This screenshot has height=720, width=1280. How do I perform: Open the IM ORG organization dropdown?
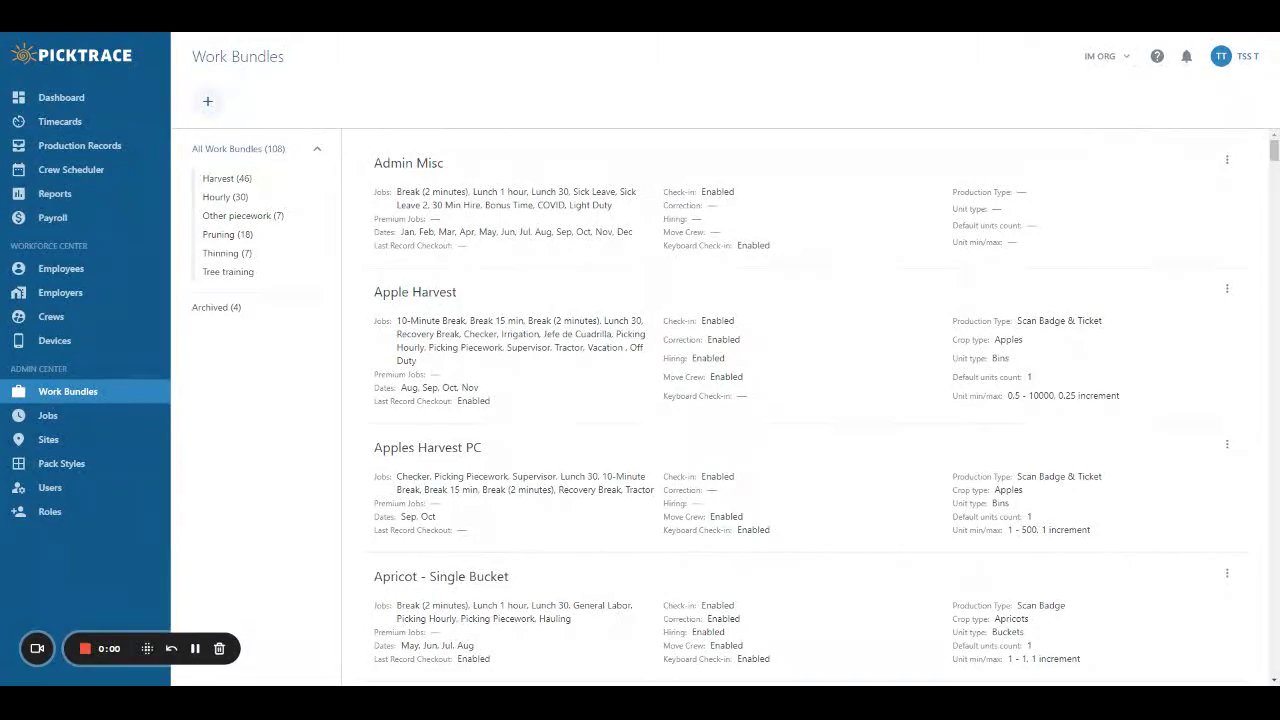click(x=1107, y=57)
